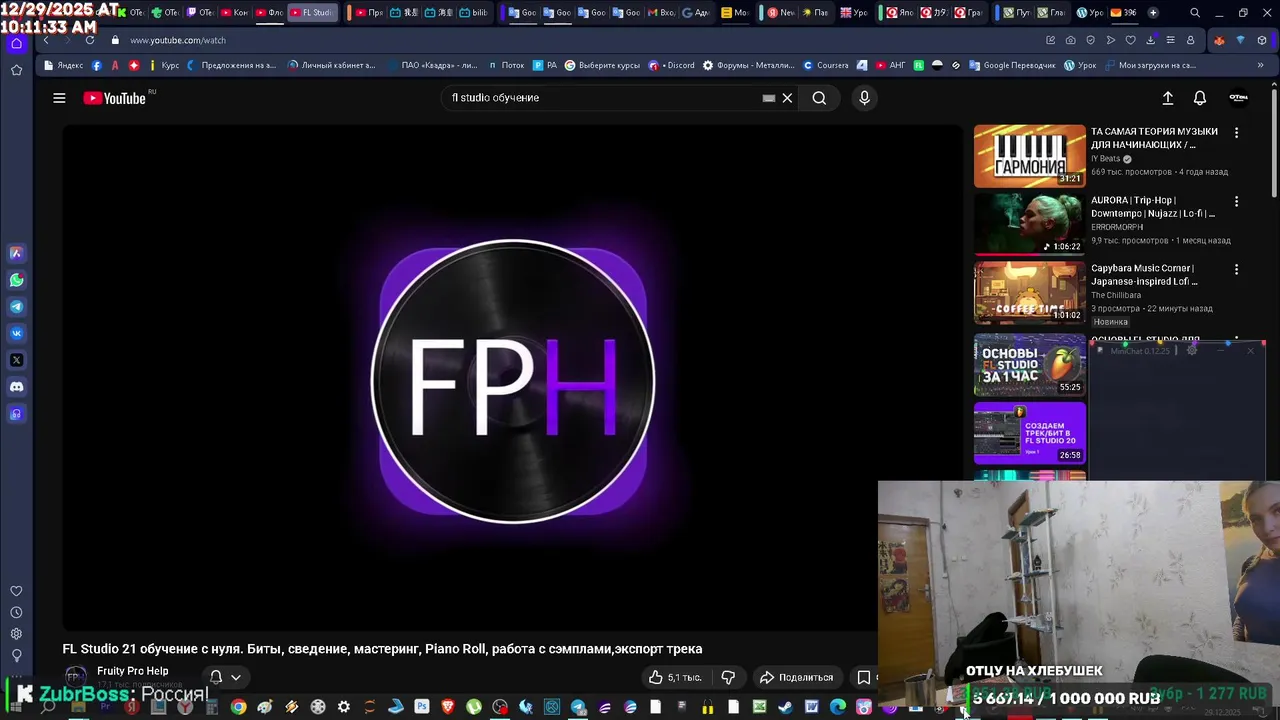Open Google Chrome from the taskbar
1280x720 pixels.
coord(238,707)
